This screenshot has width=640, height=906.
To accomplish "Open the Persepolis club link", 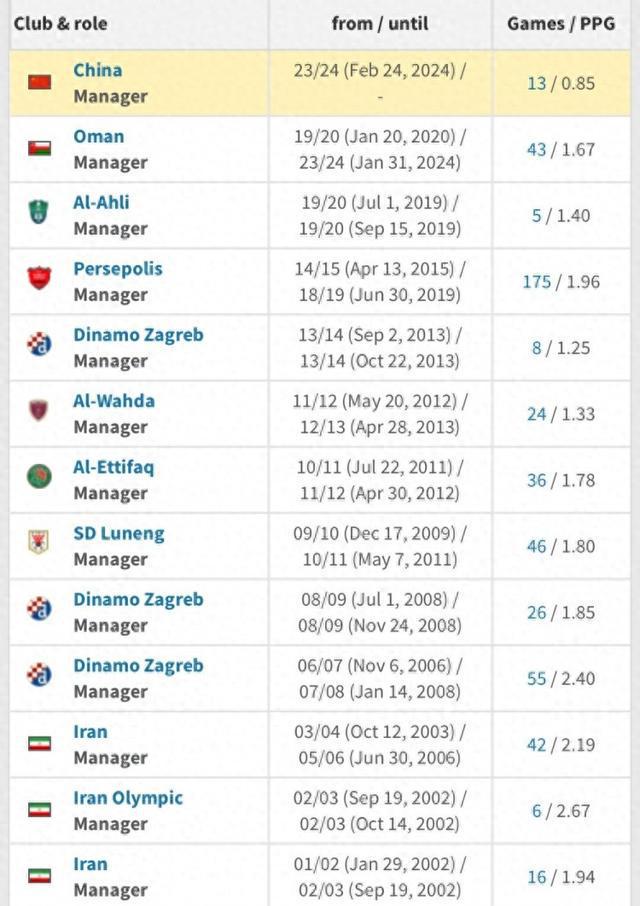I will point(117,268).
